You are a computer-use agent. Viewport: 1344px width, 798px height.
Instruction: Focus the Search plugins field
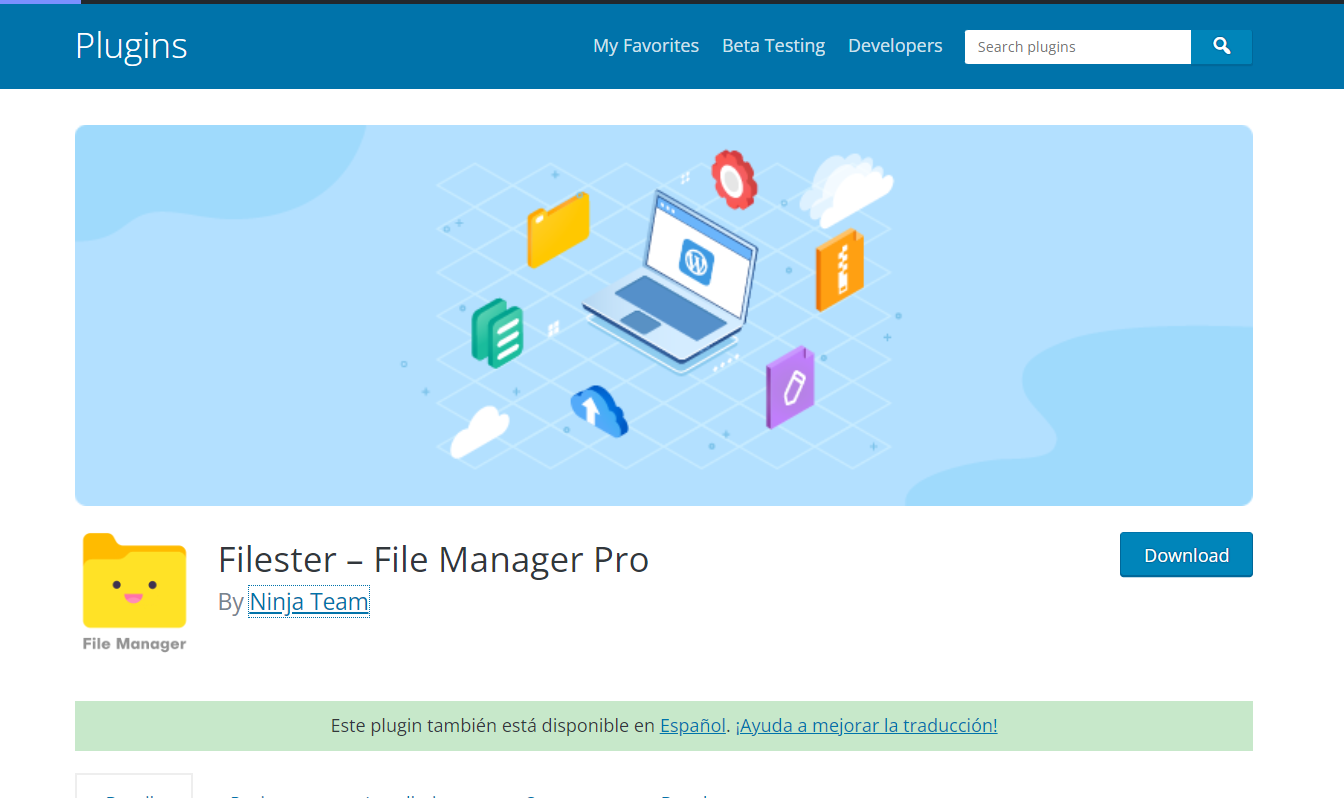1077,47
